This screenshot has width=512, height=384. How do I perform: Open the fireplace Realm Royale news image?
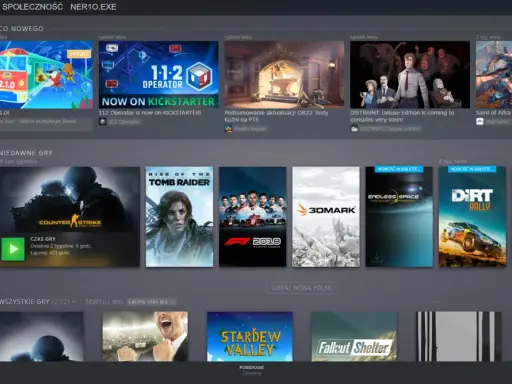[284, 74]
